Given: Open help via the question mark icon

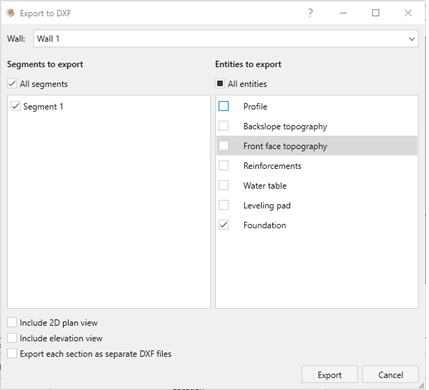Looking at the screenshot, I should click(310, 13).
